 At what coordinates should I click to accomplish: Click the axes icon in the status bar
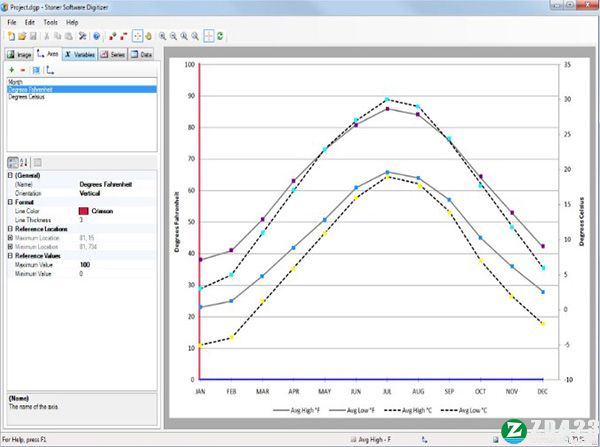424,440
